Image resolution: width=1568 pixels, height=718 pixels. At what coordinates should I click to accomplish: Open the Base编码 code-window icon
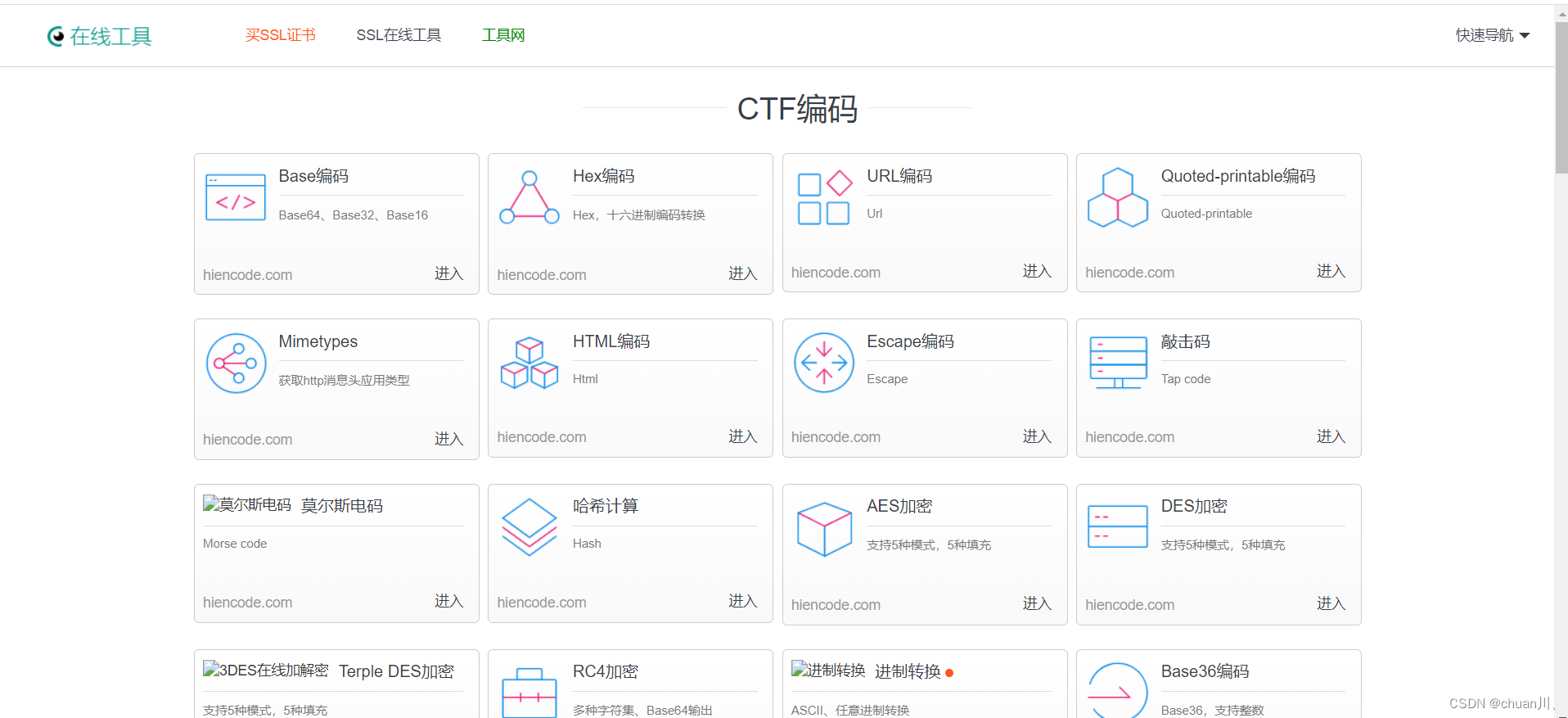(236, 197)
